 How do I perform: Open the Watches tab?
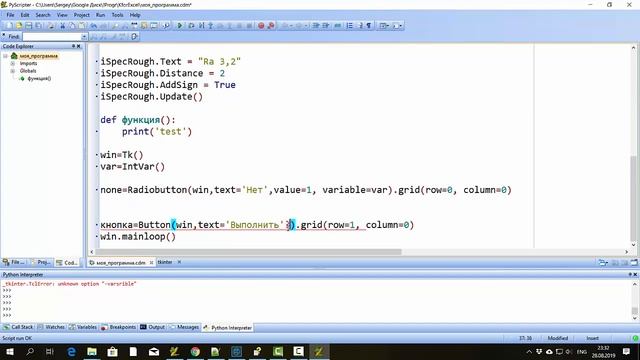click(x=51, y=327)
